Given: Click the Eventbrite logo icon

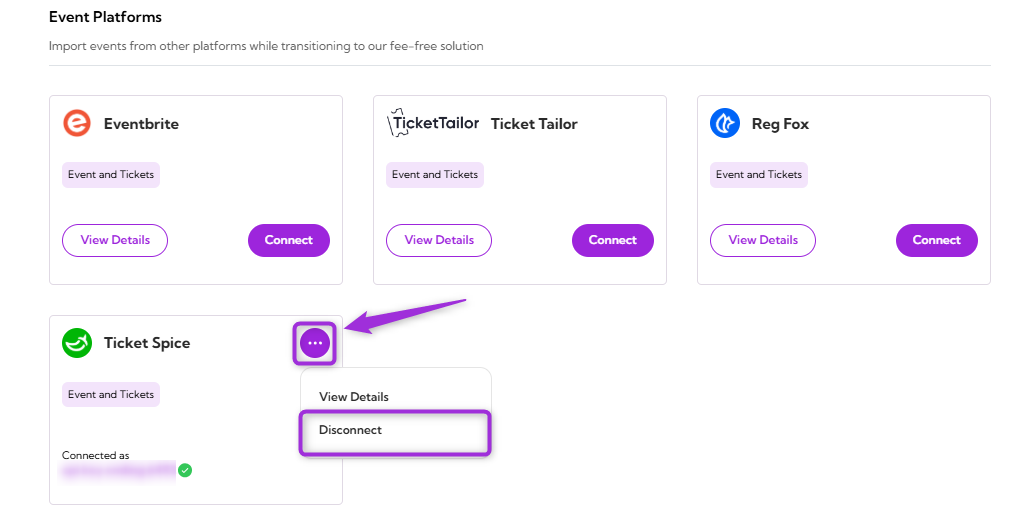Looking at the screenshot, I should click(77, 124).
